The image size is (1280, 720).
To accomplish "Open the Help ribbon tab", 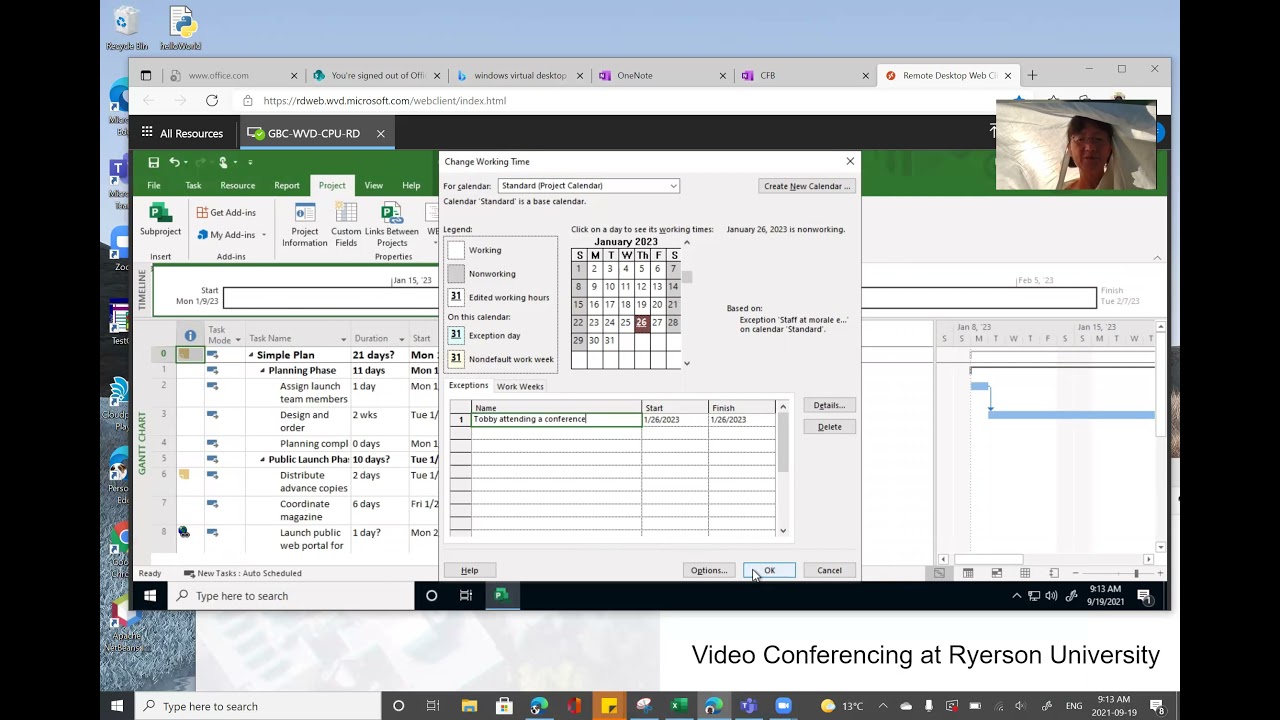I will 411,185.
